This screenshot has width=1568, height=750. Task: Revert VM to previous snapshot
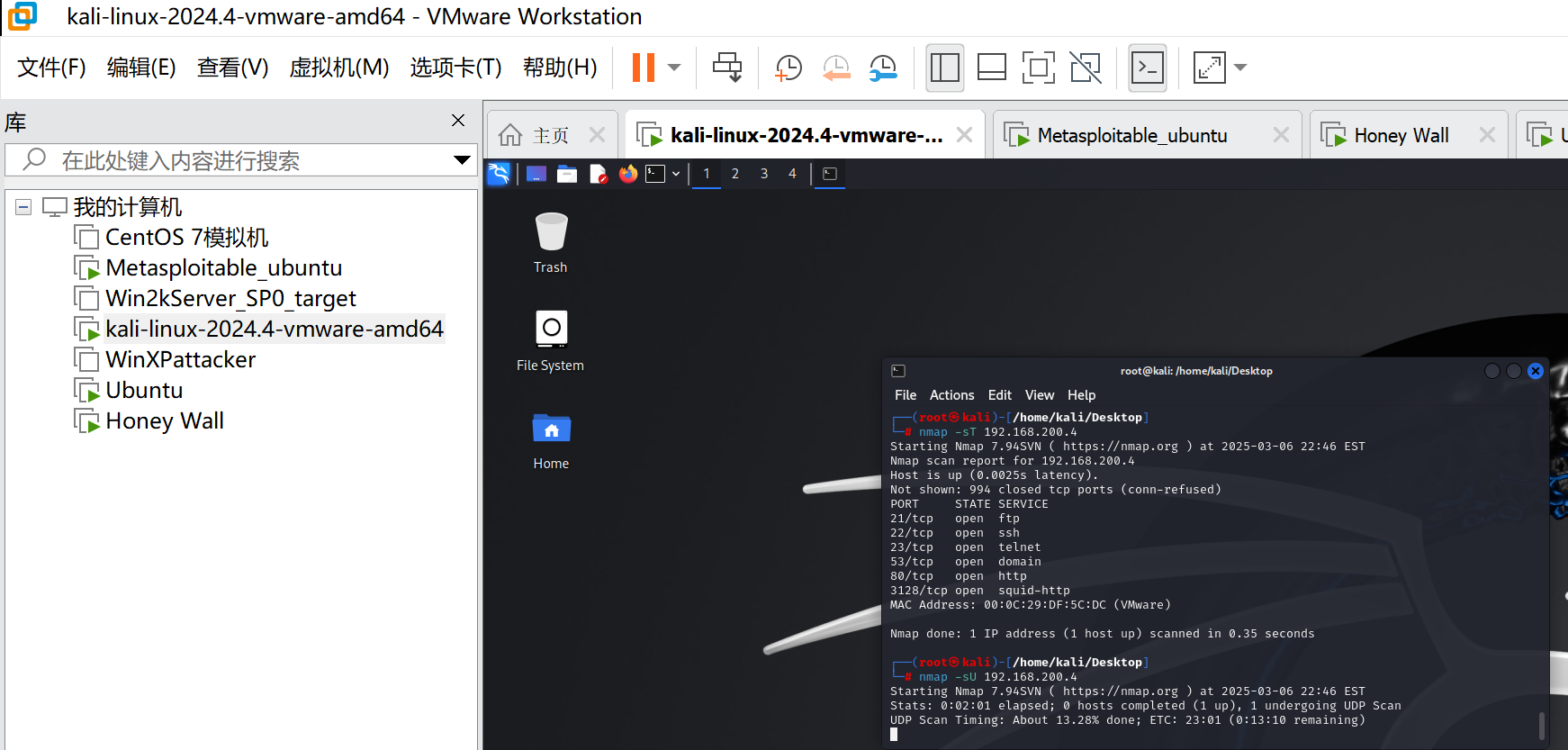click(x=836, y=68)
